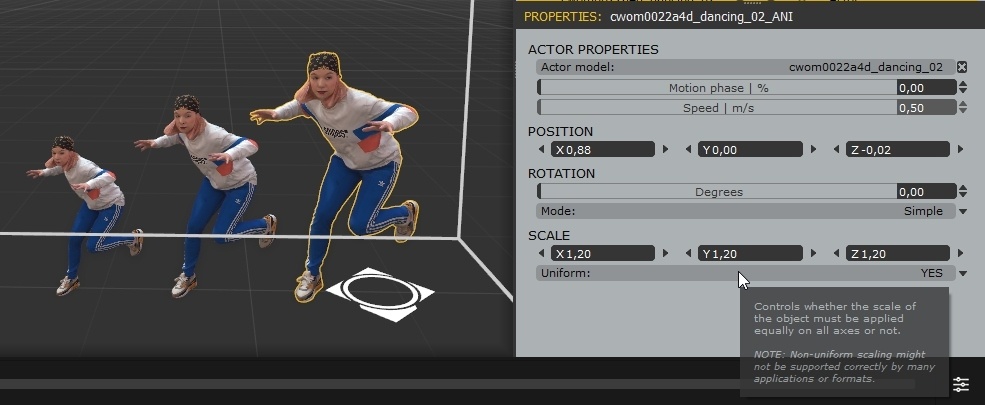
Task: Increase the X position with the right arrow
Action: click(666, 149)
